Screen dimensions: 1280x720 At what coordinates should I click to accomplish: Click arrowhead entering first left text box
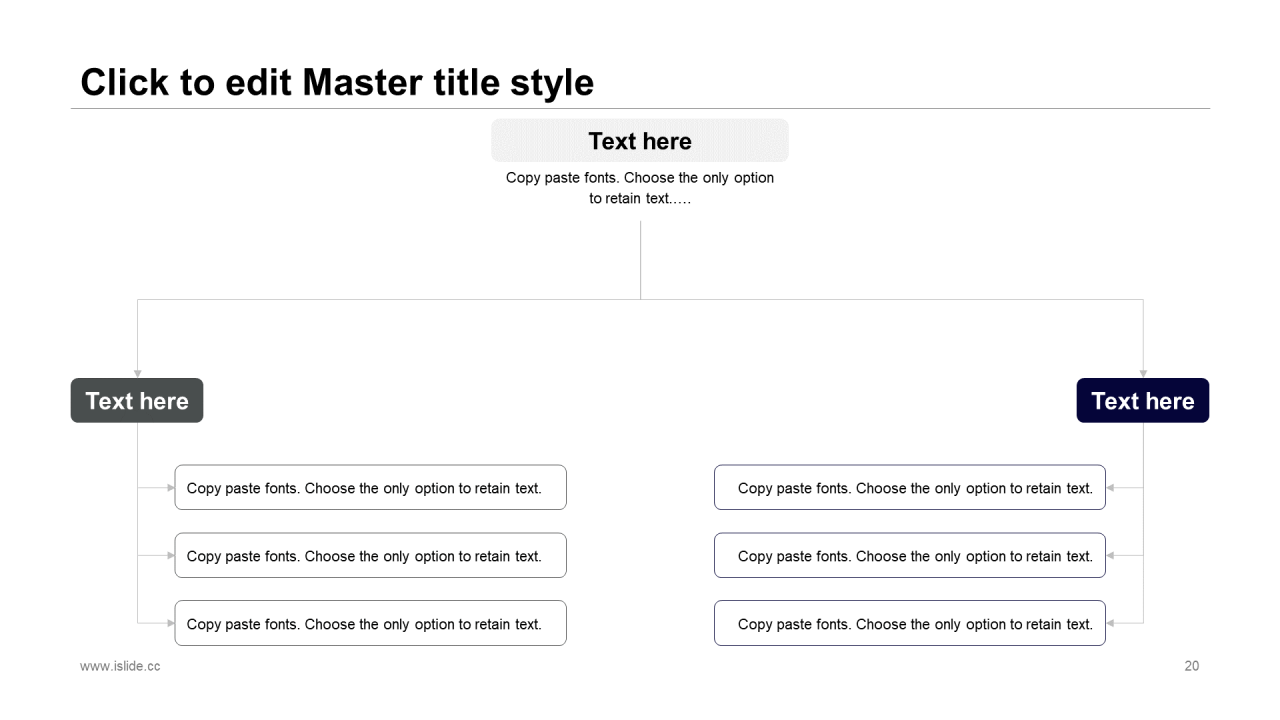170,488
